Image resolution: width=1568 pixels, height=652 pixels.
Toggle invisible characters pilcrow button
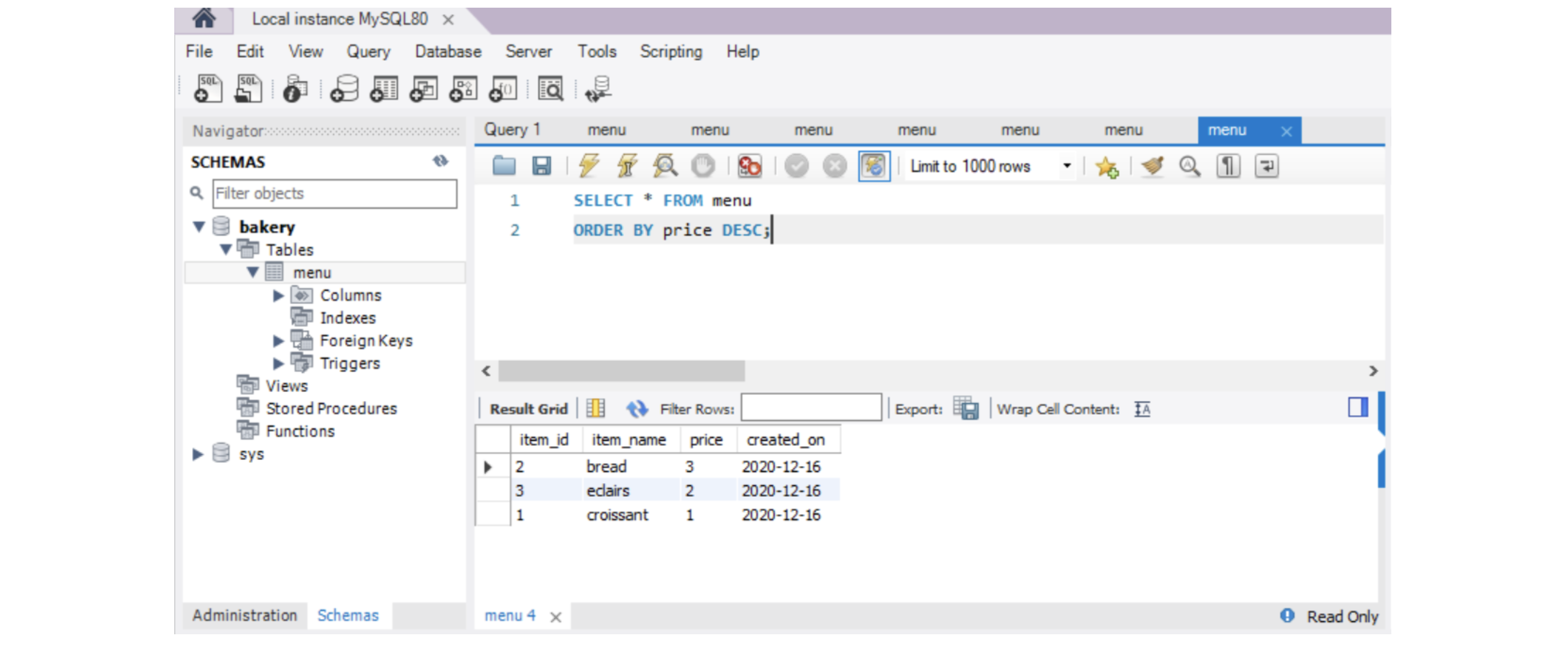point(1228,165)
